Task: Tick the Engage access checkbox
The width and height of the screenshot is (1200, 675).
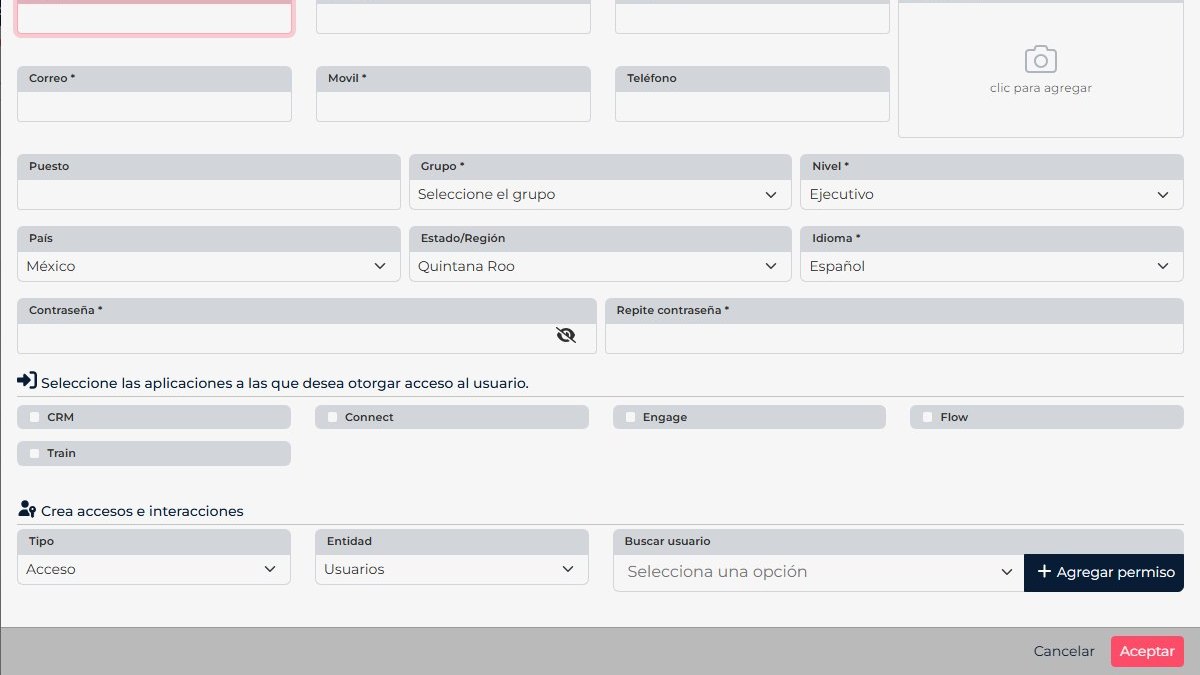Action: [631, 417]
